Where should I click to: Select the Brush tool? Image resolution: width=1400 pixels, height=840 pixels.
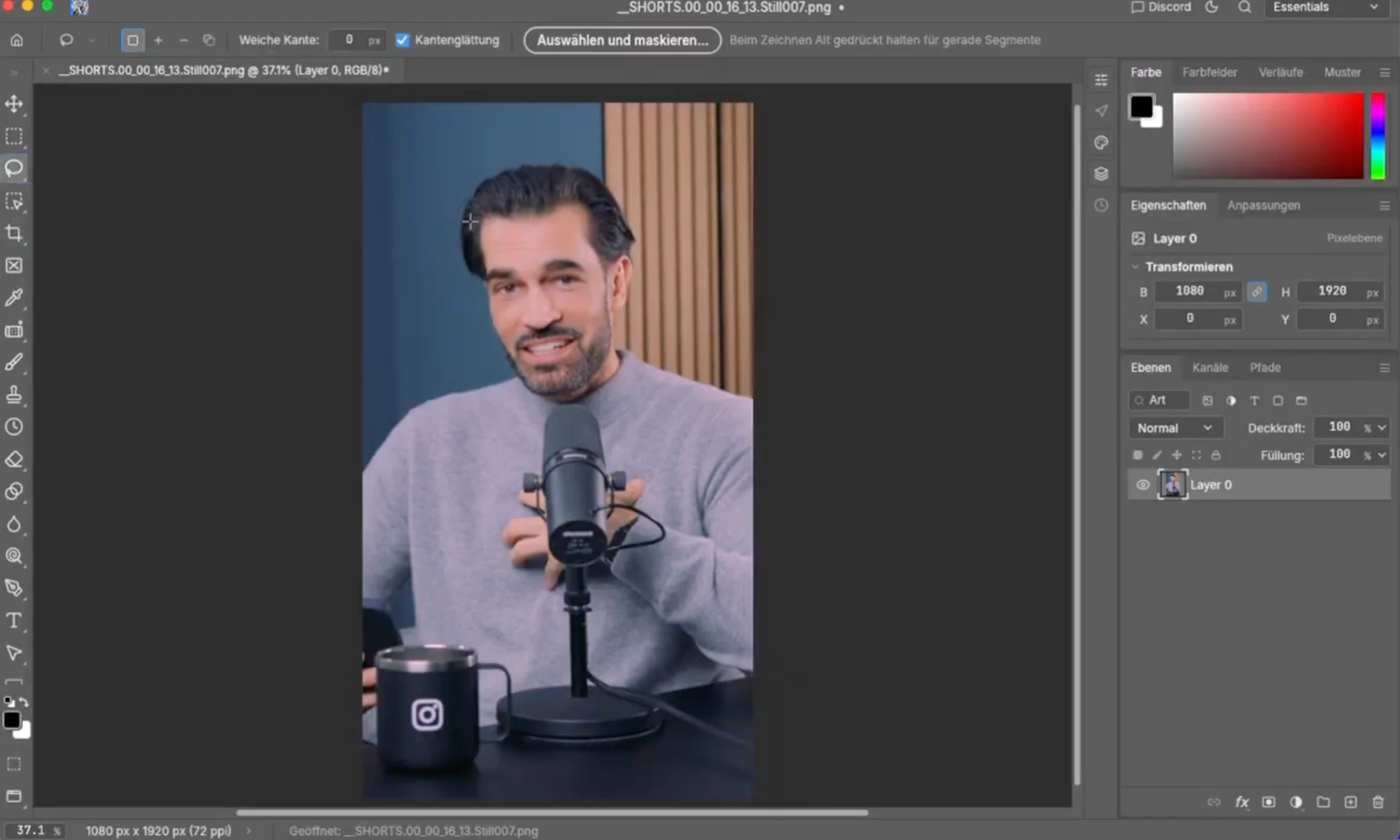[14, 363]
